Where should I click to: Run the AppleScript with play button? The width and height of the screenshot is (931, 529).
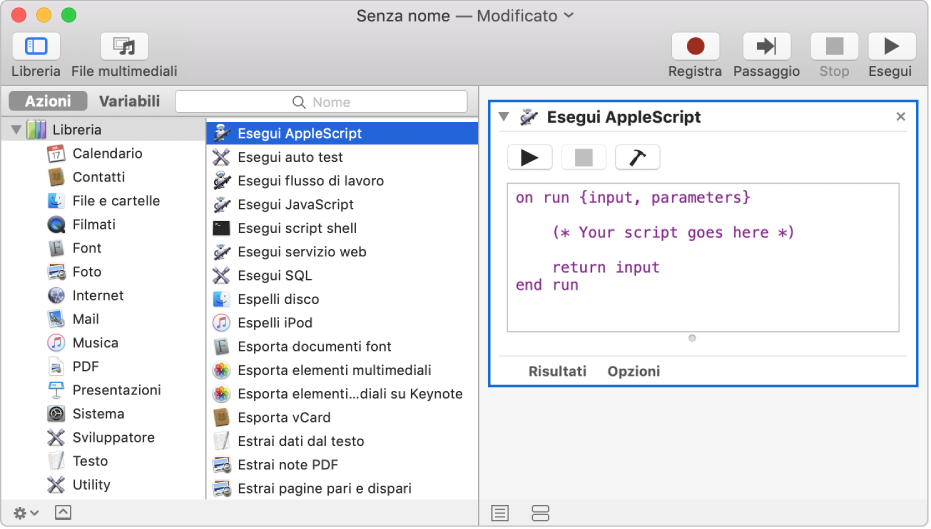[529, 157]
